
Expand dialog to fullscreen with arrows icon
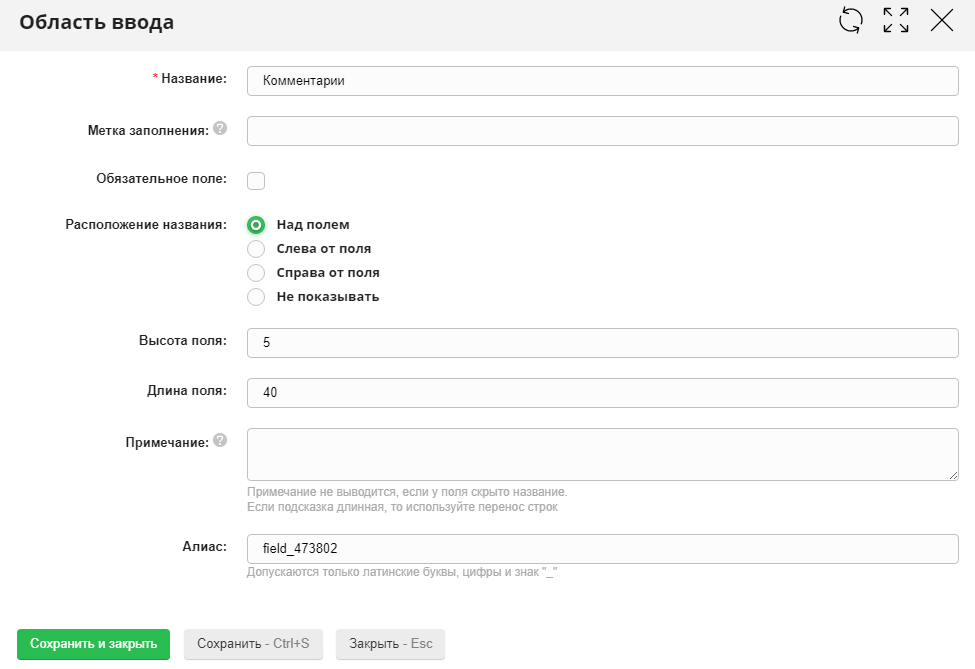896,21
